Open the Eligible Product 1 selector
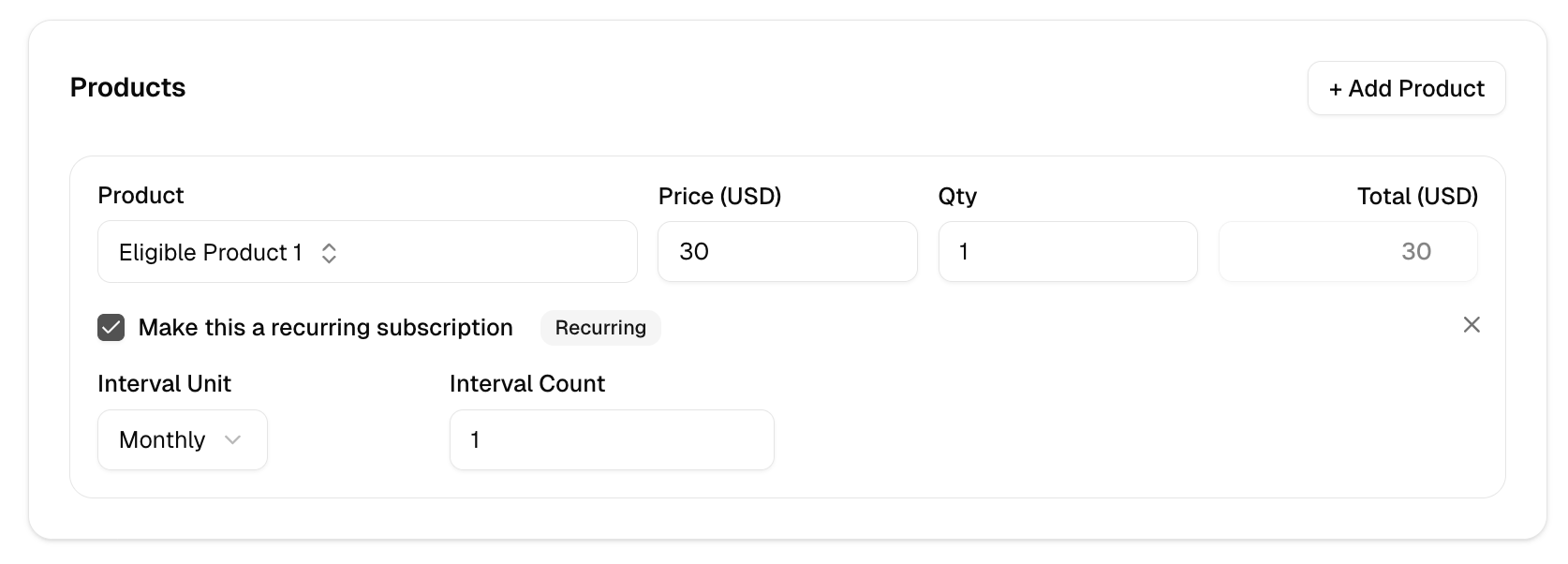 click(366, 252)
